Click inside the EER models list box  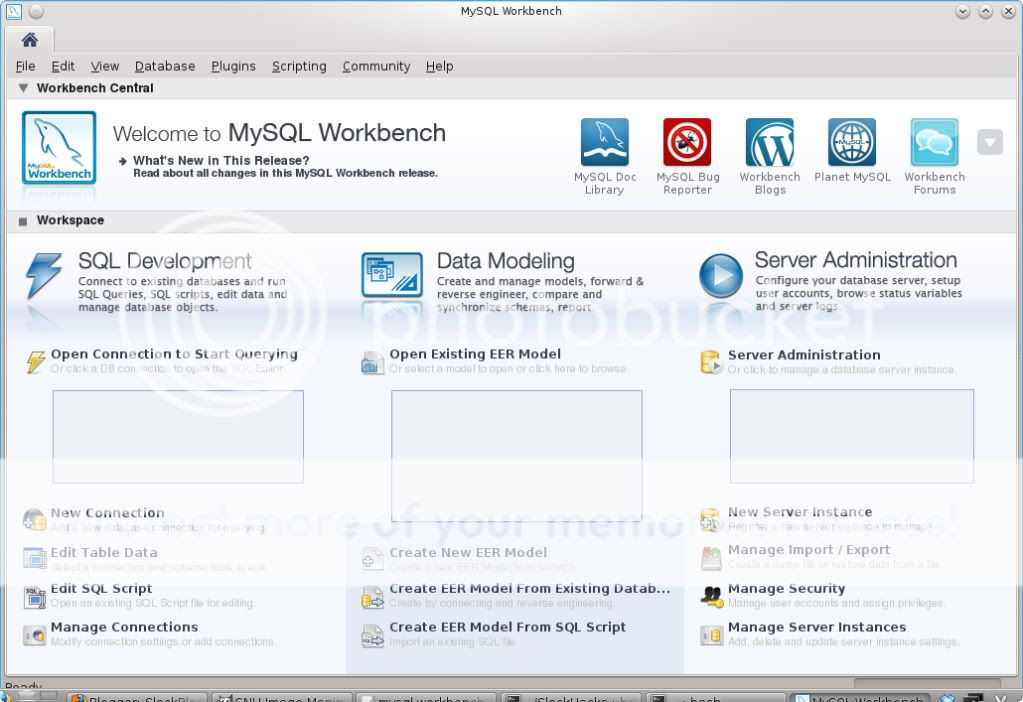click(517, 455)
